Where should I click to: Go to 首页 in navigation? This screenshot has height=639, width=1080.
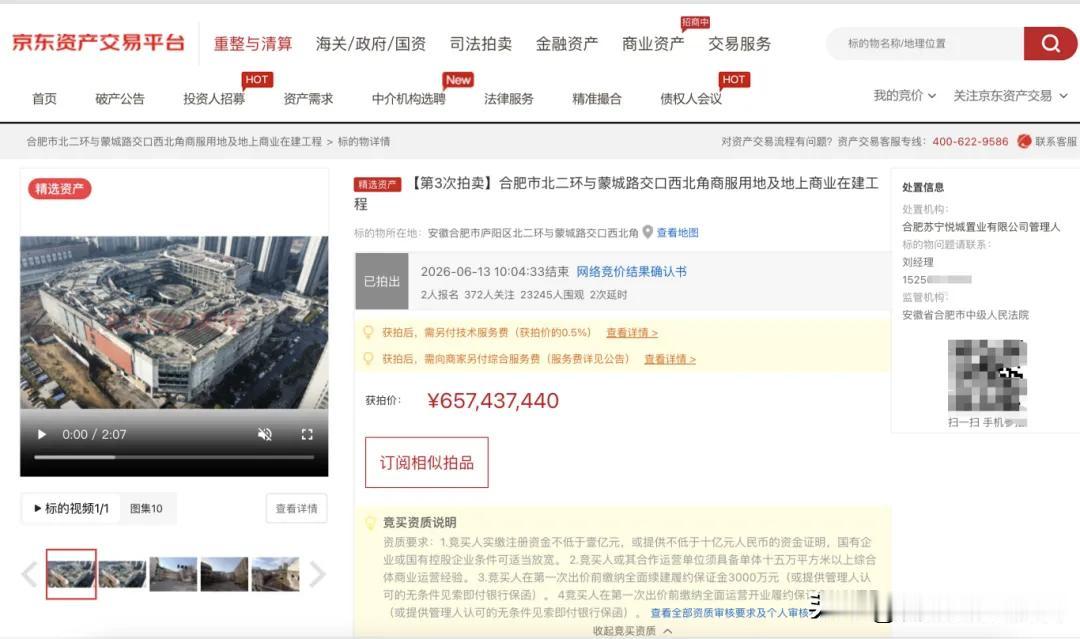click(x=45, y=99)
